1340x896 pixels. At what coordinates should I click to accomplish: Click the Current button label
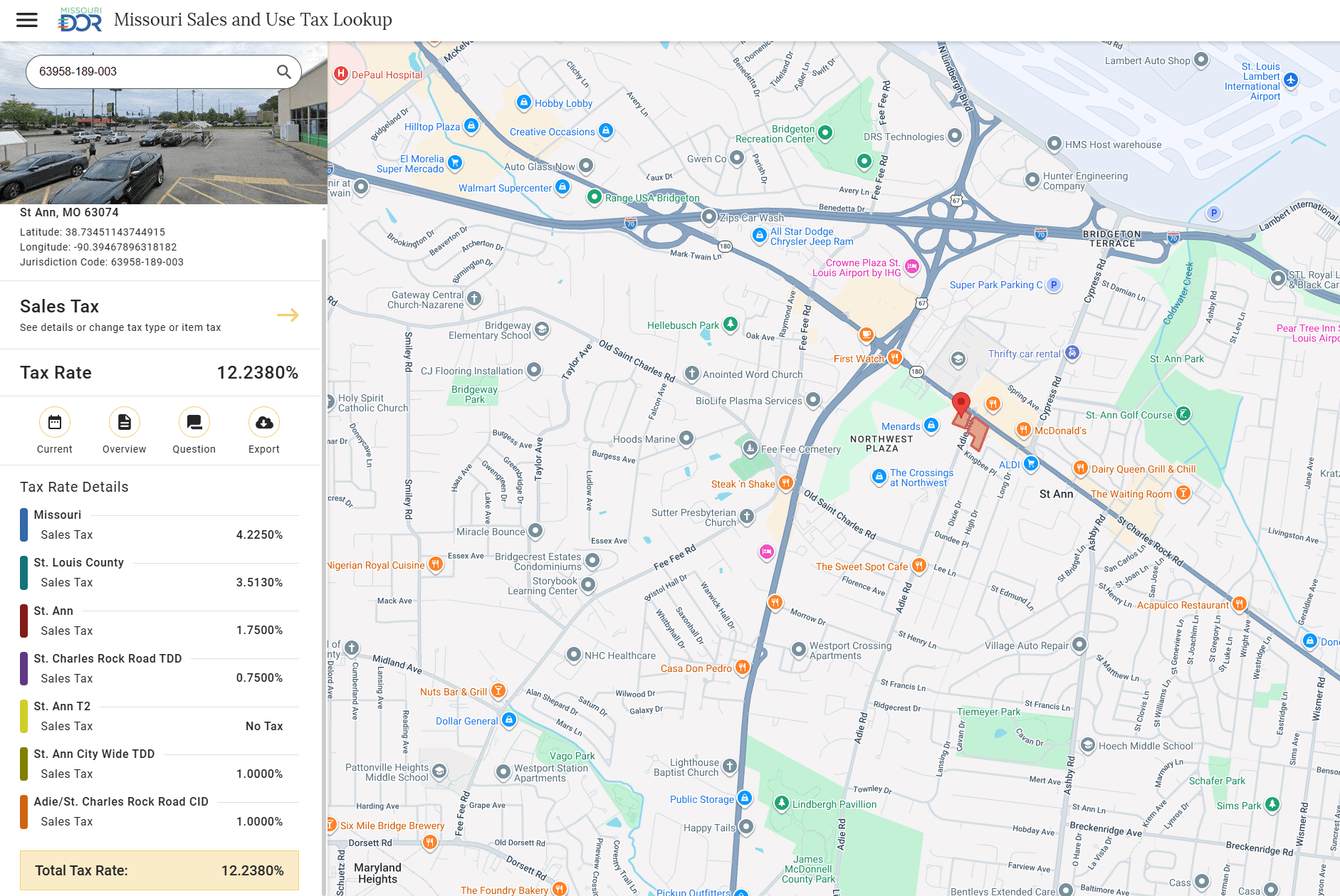(x=55, y=450)
